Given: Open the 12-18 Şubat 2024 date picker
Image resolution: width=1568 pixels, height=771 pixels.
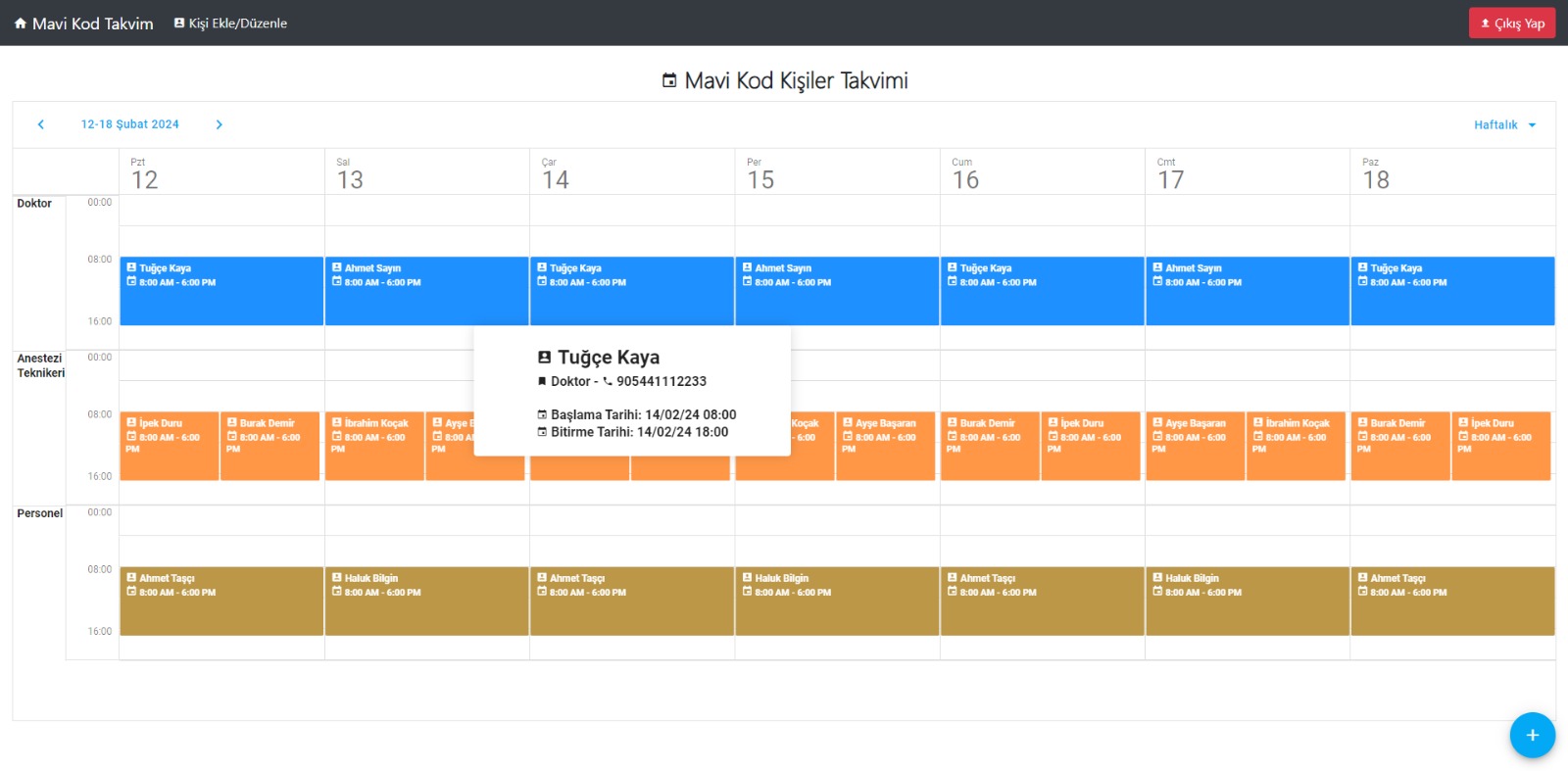Looking at the screenshot, I should [129, 124].
